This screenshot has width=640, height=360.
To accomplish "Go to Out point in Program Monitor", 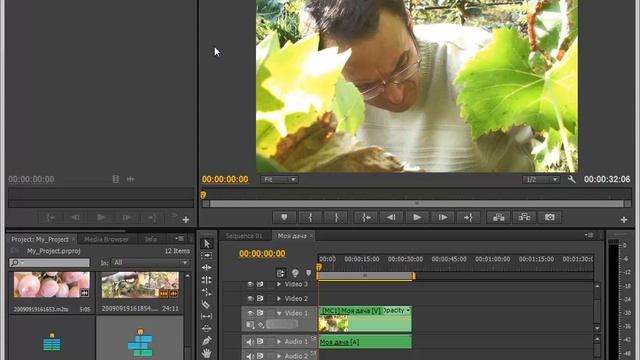I will point(468,218).
